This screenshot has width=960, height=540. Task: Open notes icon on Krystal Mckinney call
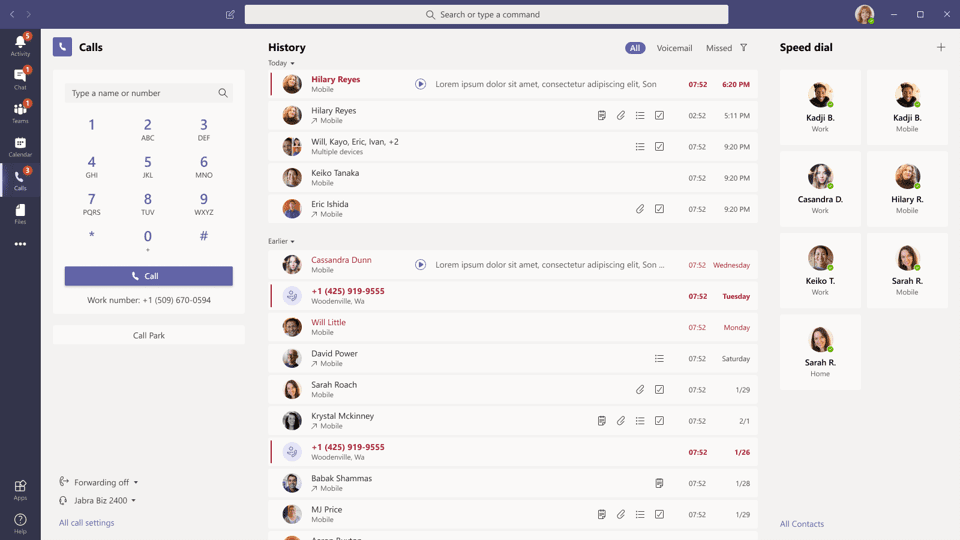point(602,421)
